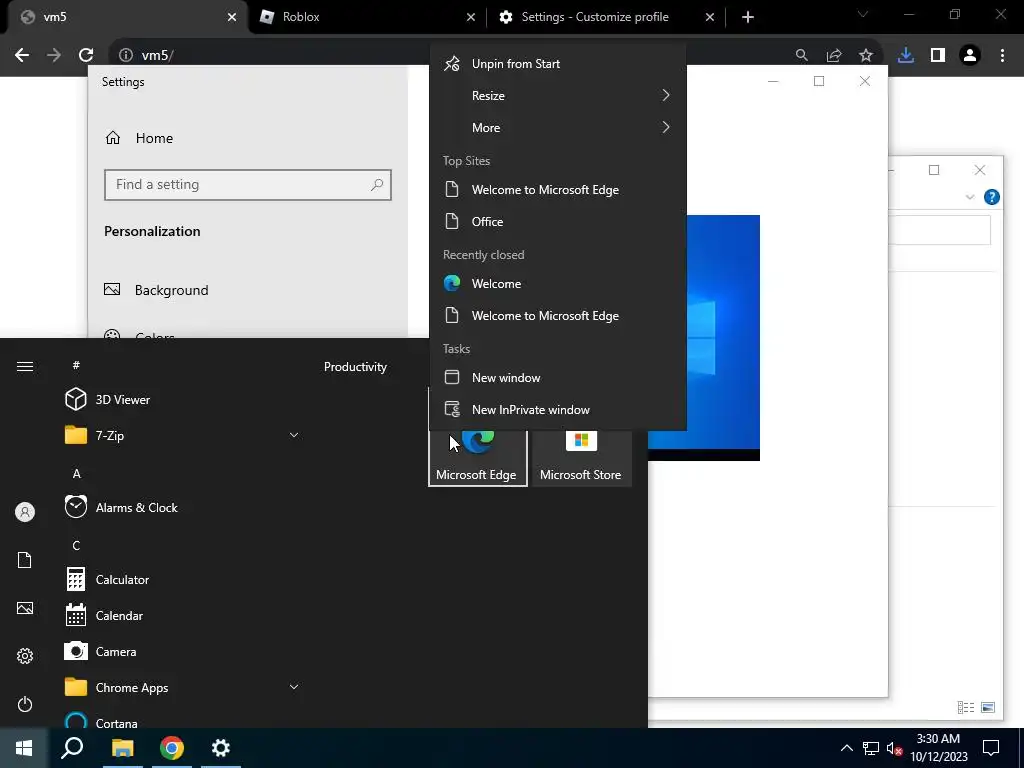Viewport: 1024px width, 768px height.
Task: Open the Microsoft Store tile
Action: point(581,458)
